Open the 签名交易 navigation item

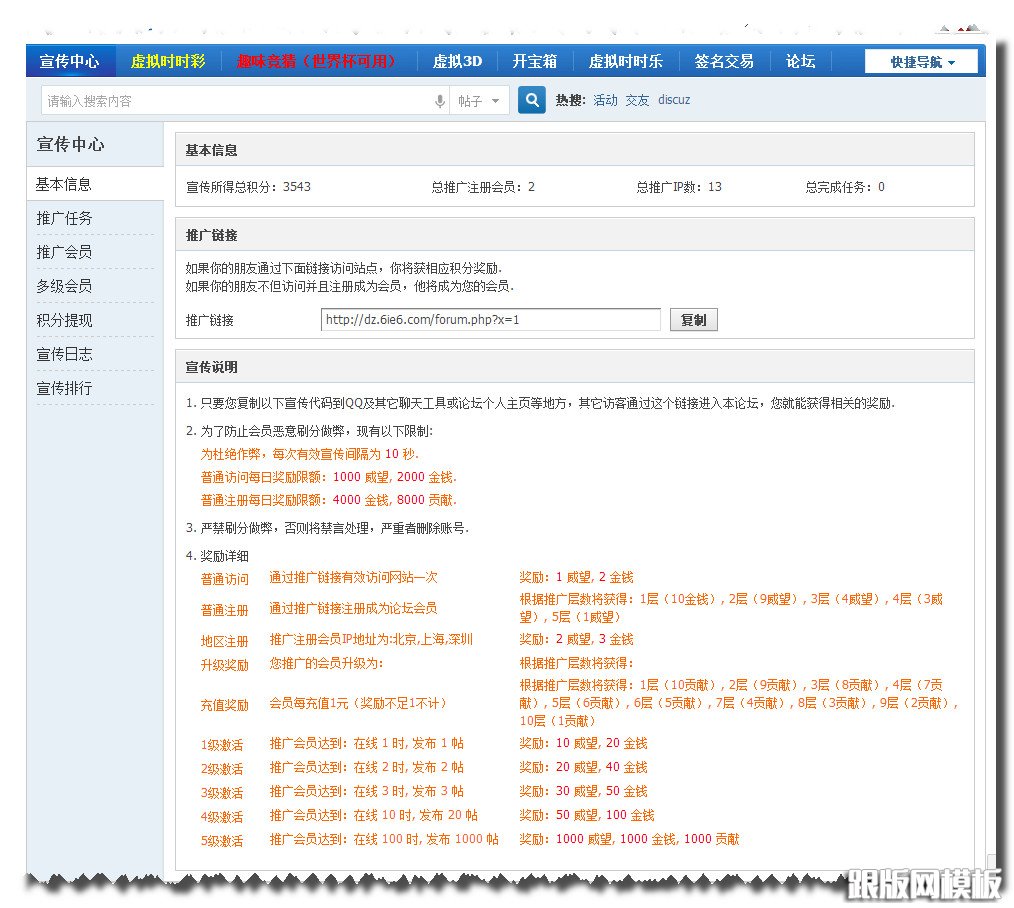click(724, 61)
